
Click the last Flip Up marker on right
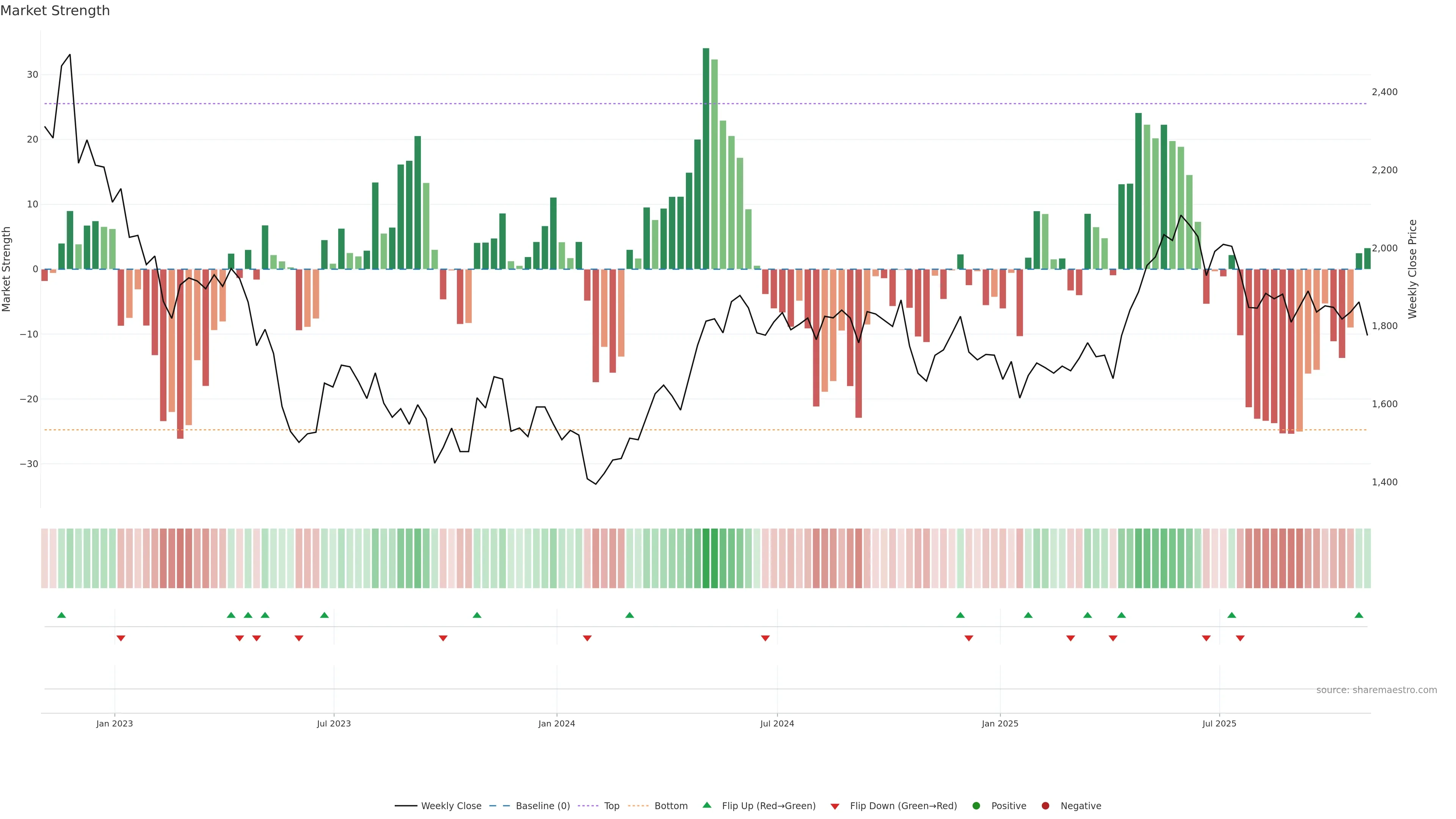pos(1359,615)
